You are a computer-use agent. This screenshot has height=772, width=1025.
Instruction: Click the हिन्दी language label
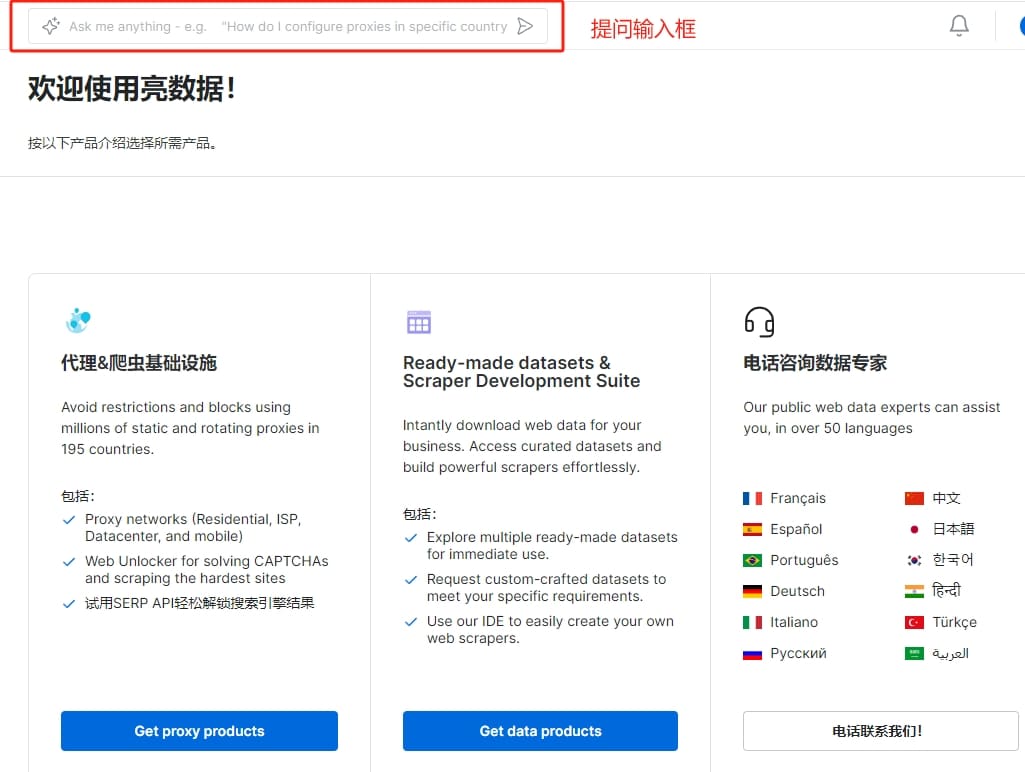point(946,590)
